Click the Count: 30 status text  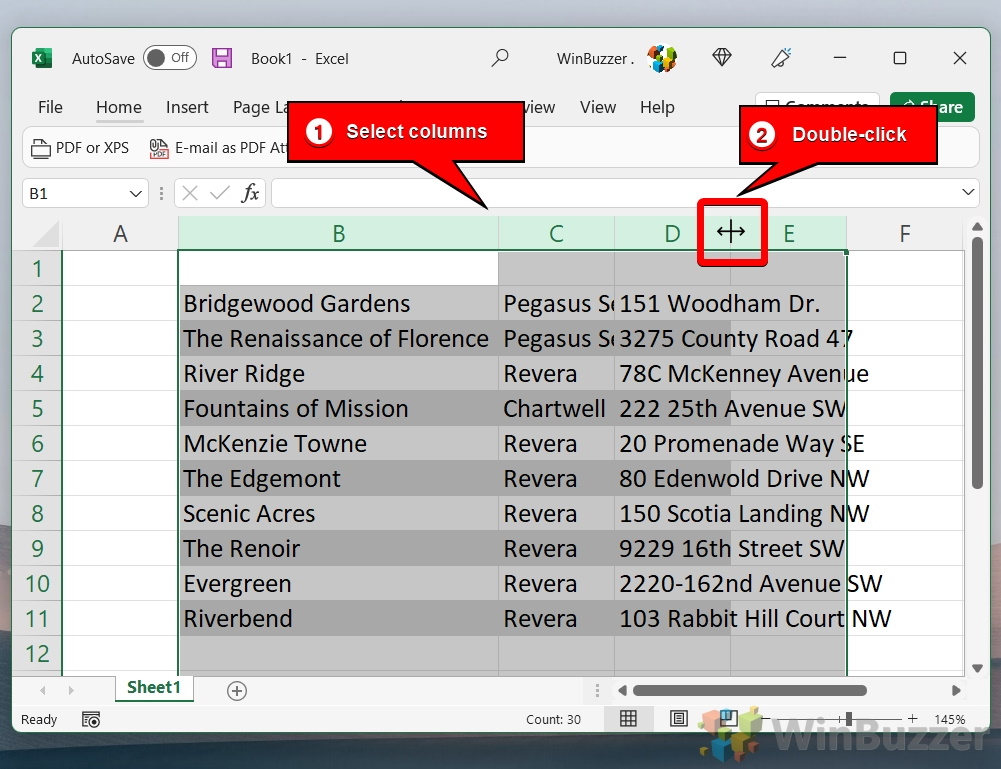tap(553, 719)
